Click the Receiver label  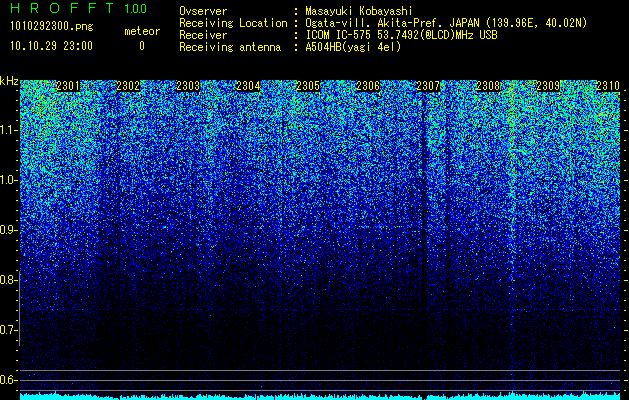pos(203,35)
